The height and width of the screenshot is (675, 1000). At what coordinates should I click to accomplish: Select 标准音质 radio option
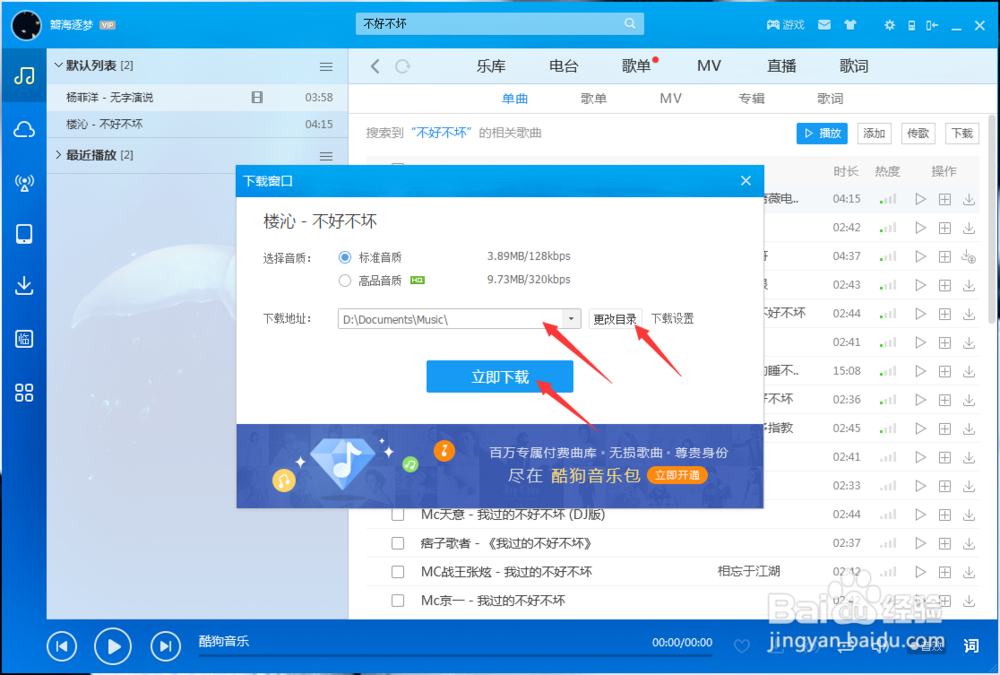point(345,257)
